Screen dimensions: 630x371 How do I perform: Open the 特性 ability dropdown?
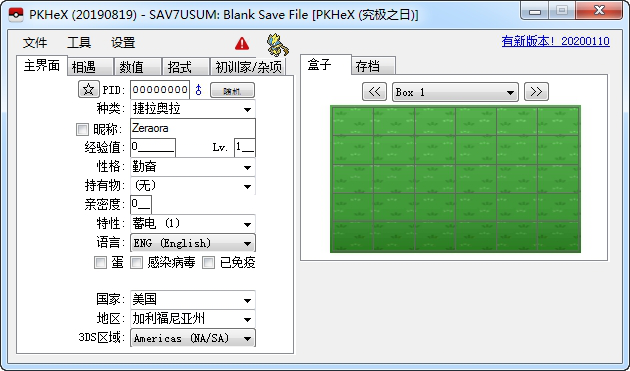click(x=193, y=224)
